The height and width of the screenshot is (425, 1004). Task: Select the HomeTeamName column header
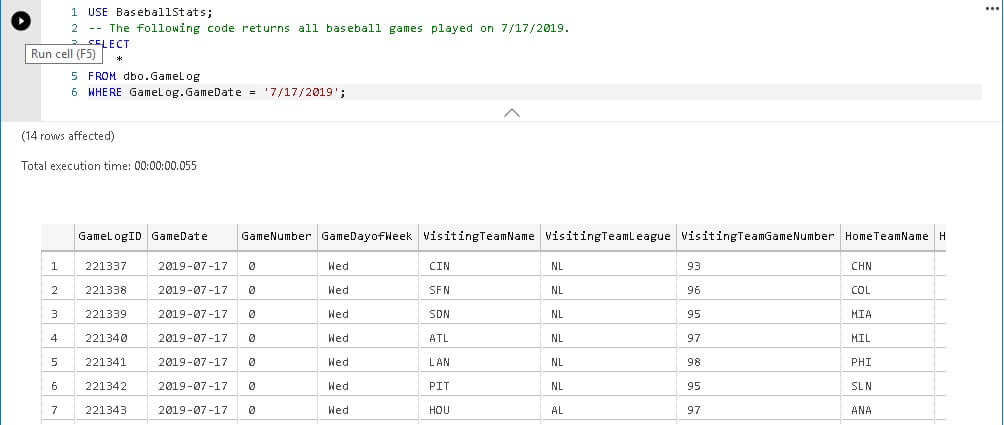click(x=886, y=236)
